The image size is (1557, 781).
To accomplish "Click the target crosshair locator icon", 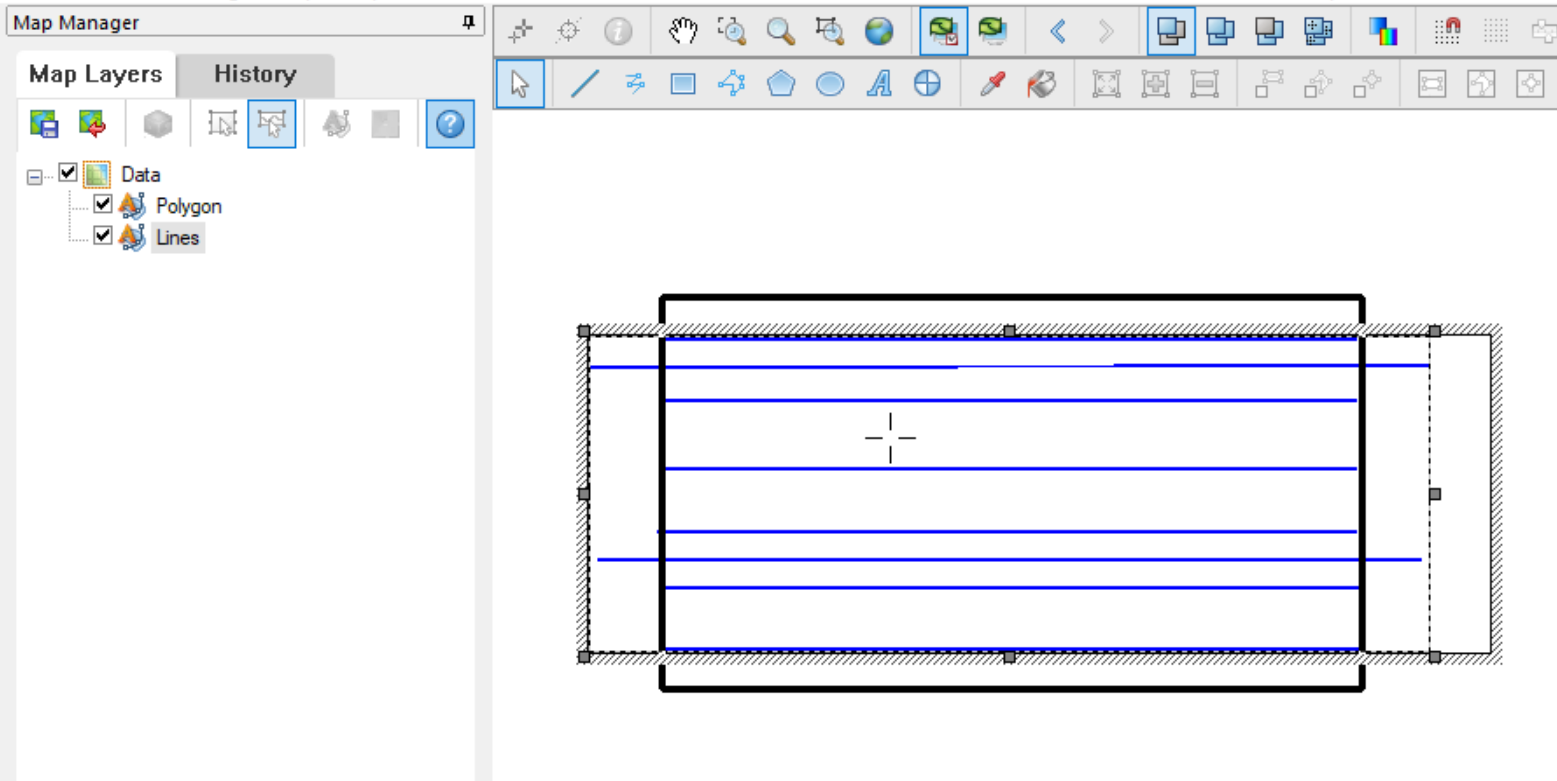I will [x=568, y=32].
